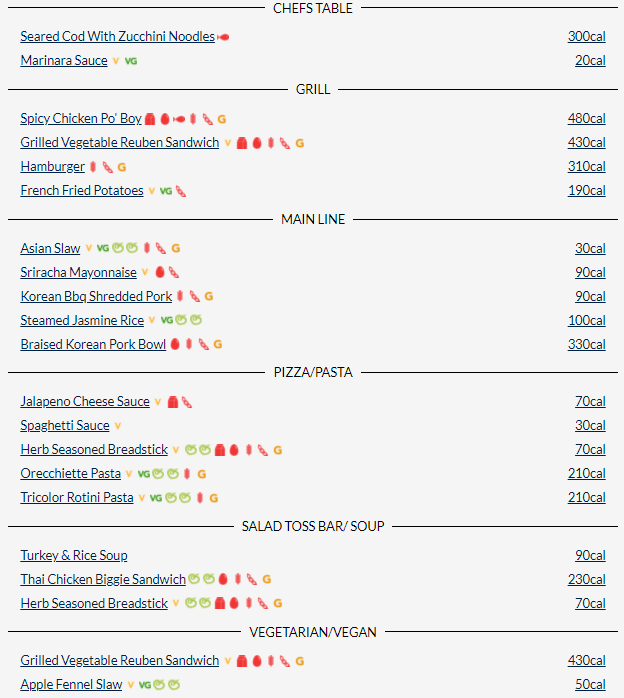Click the gluten G icon beside Tricolor Rotini Pasta
Screen dimensions: 624x698
(x=214, y=498)
